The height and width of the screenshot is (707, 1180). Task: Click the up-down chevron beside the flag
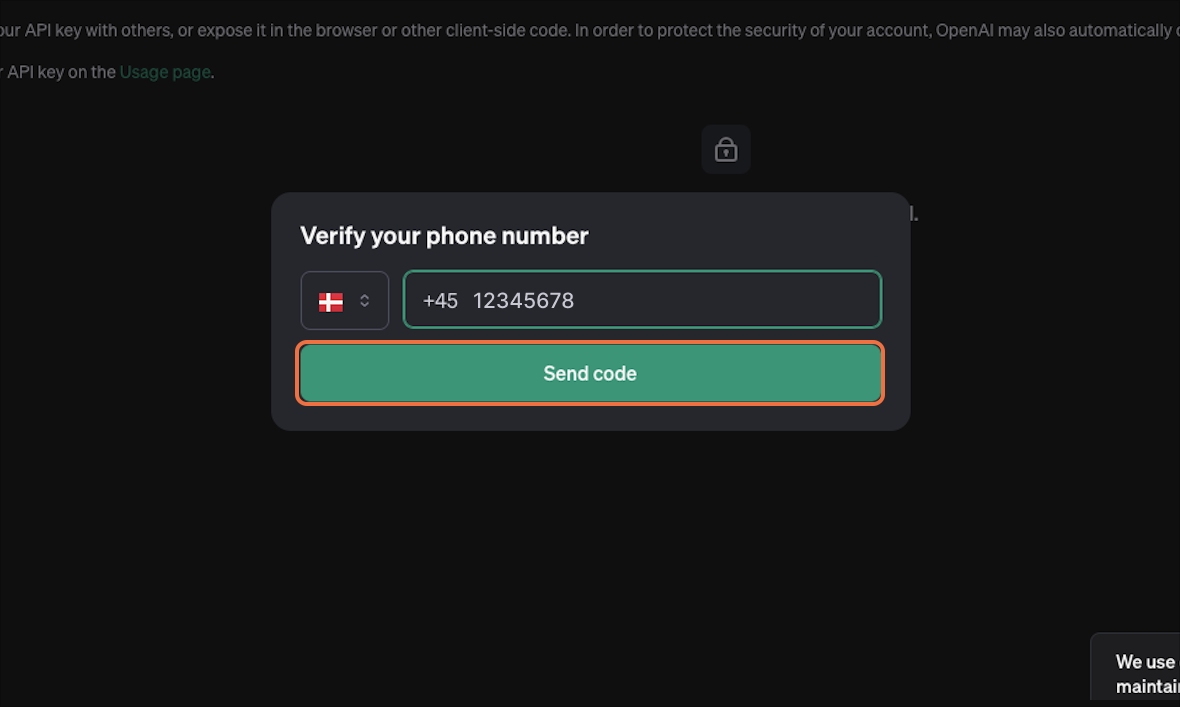(365, 301)
